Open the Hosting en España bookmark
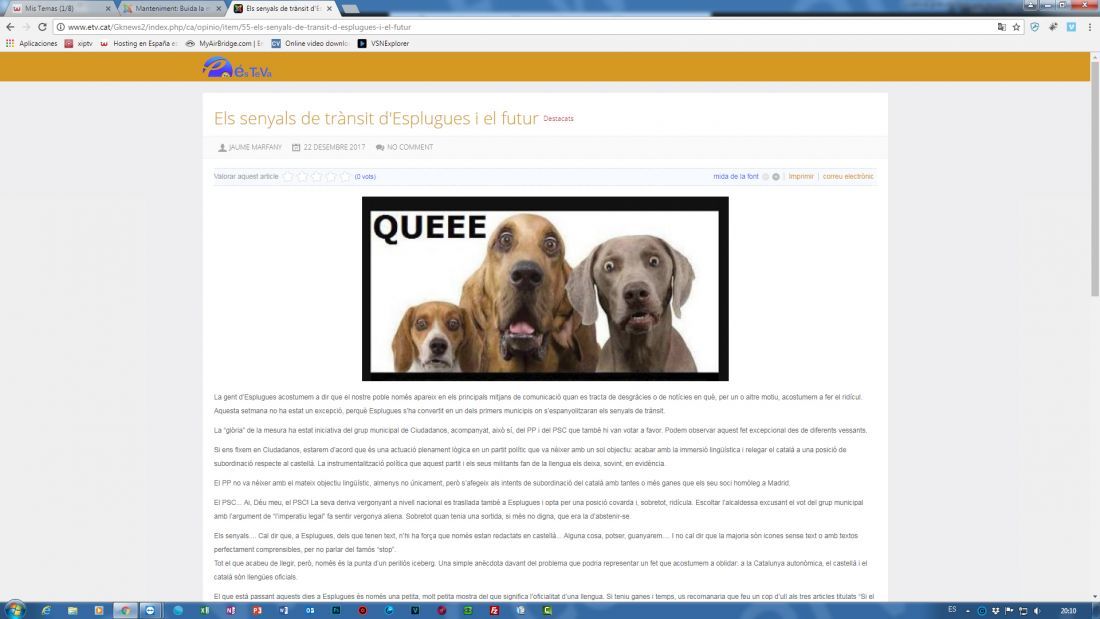Image resolution: width=1100 pixels, height=619 pixels. 139,44
